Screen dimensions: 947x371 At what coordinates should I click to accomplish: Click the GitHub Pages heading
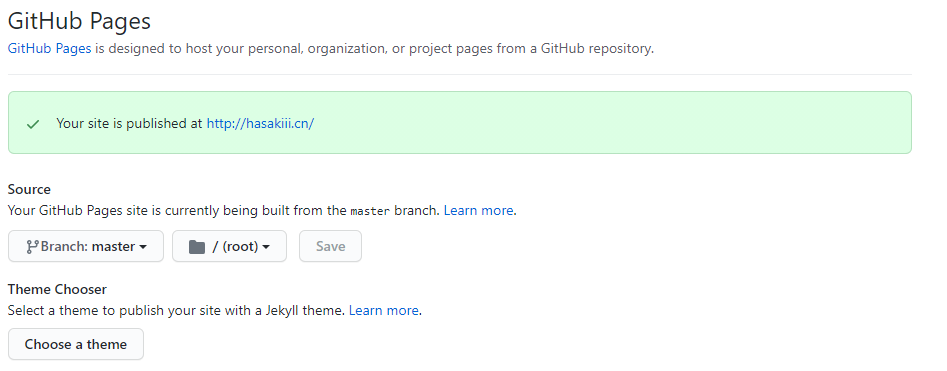click(79, 21)
